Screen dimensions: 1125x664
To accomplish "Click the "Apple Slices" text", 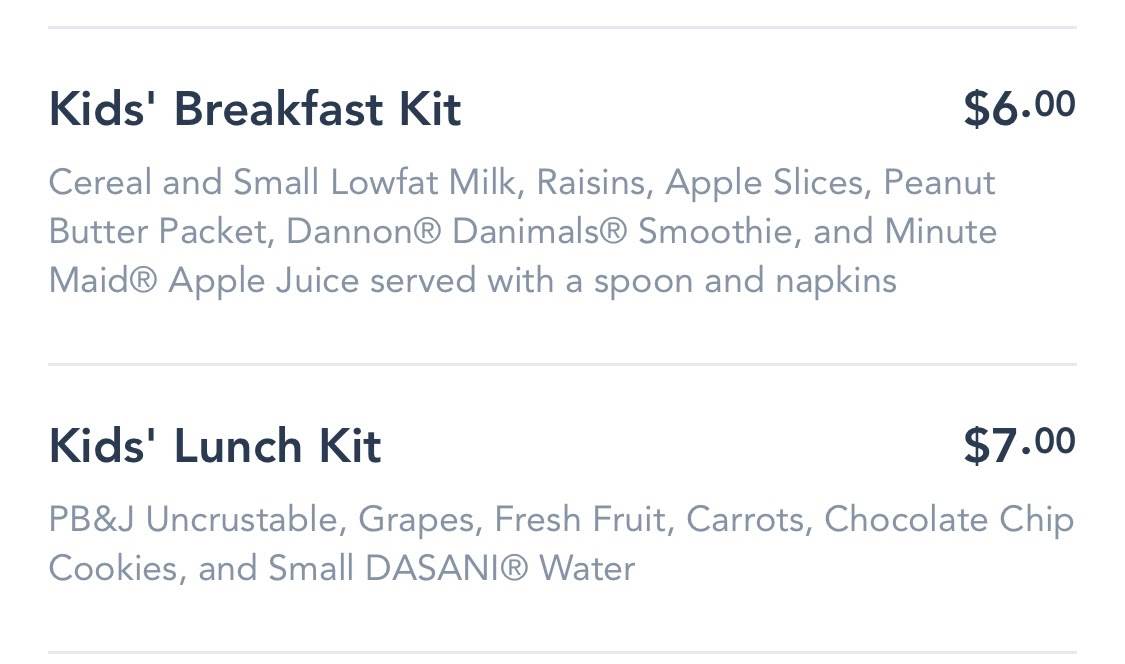I will (764, 183).
